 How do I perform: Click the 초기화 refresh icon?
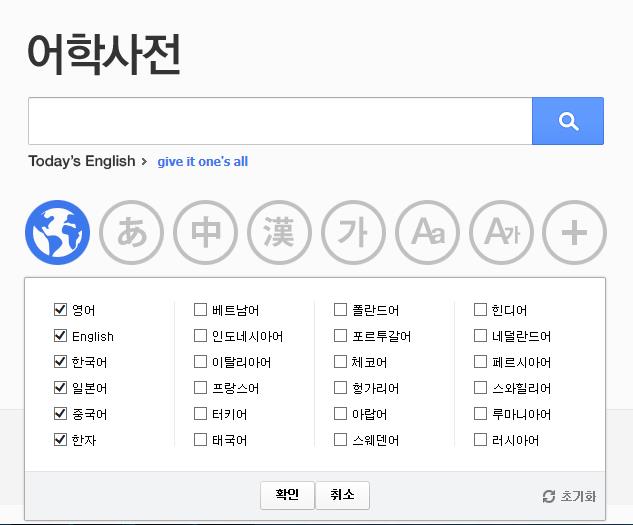point(549,496)
